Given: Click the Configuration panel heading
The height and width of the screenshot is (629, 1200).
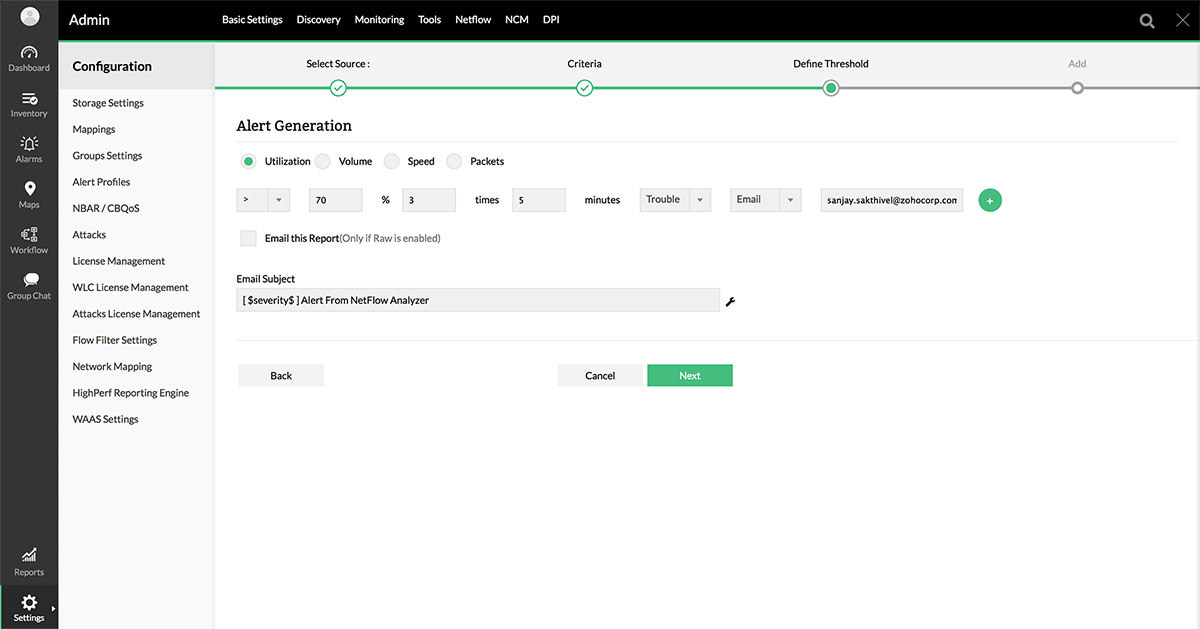Looking at the screenshot, I should pyautogui.click(x=112, y=66).
